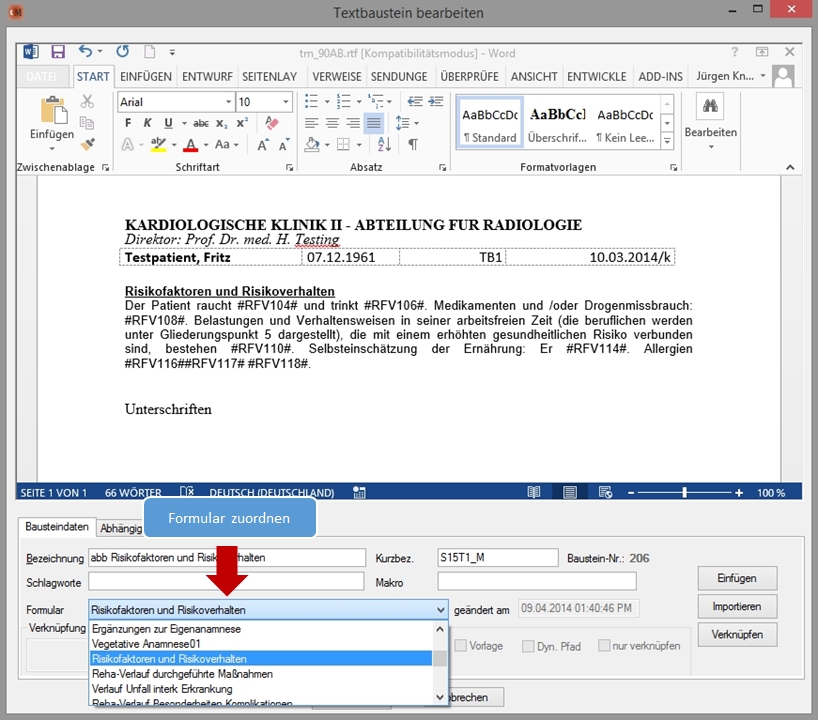Open line spacing dropdown
818x720 pixels.
coord(416,123)
